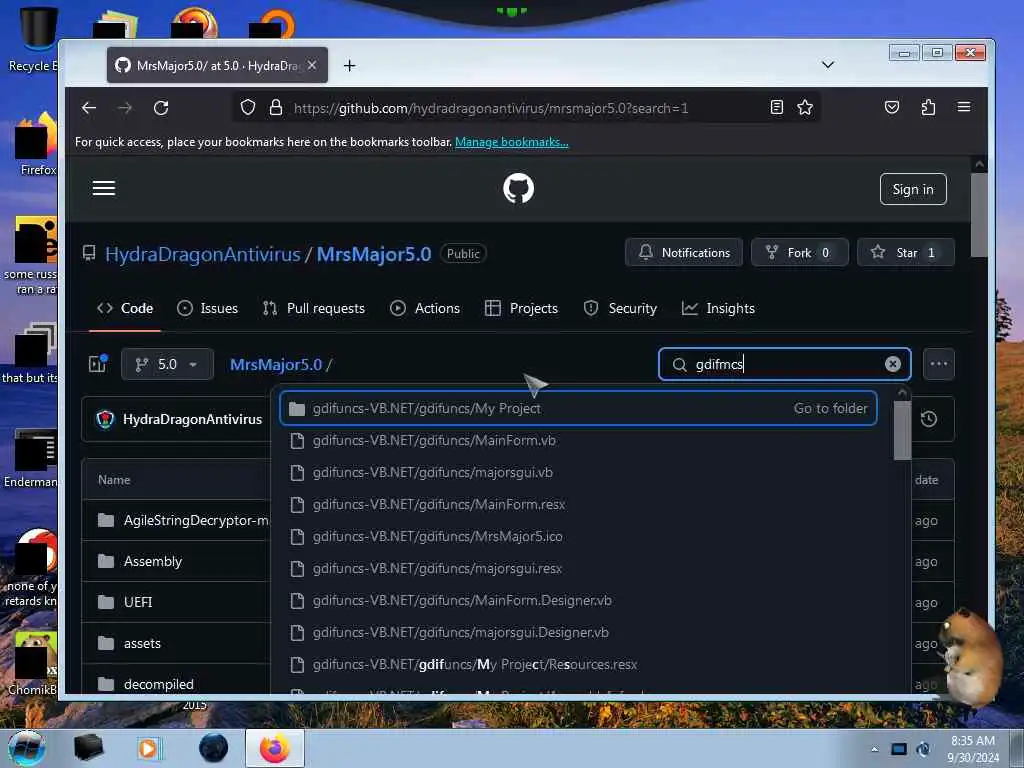Screen dimensions: 1024x768
Task: Open the Insights tab
Action: (x=718, y=308)
